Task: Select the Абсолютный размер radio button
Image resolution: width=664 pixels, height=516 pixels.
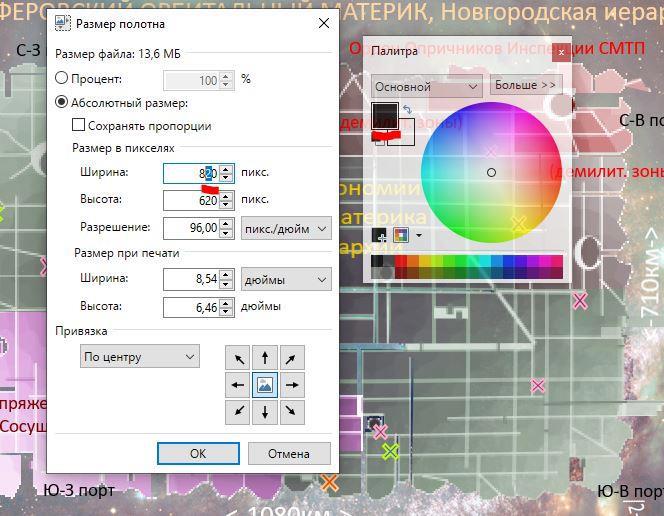Action: click(62, 103)
